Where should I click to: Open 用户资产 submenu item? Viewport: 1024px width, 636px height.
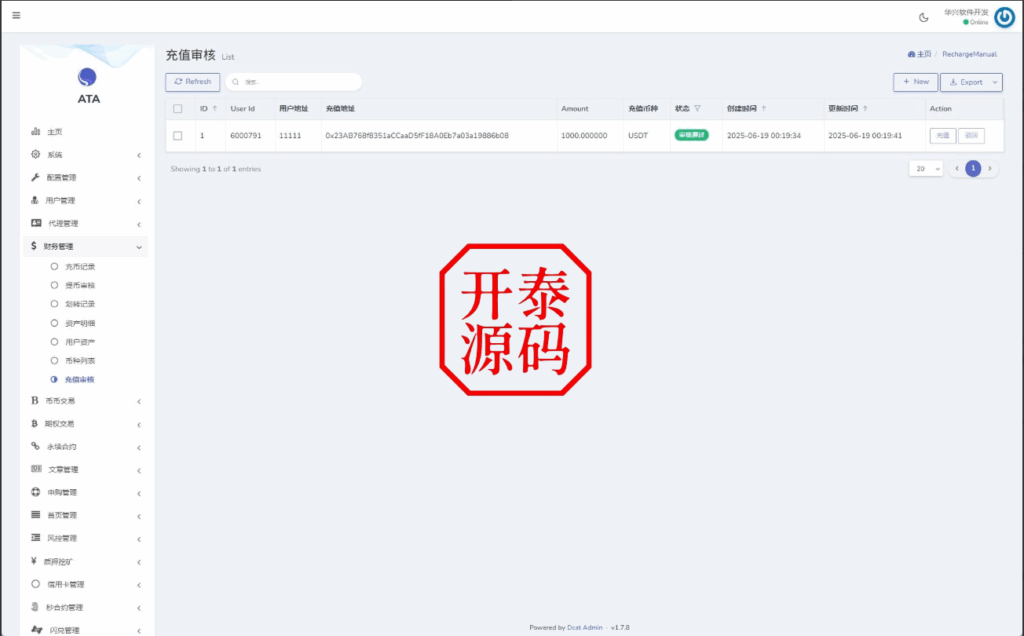(80, 342)
